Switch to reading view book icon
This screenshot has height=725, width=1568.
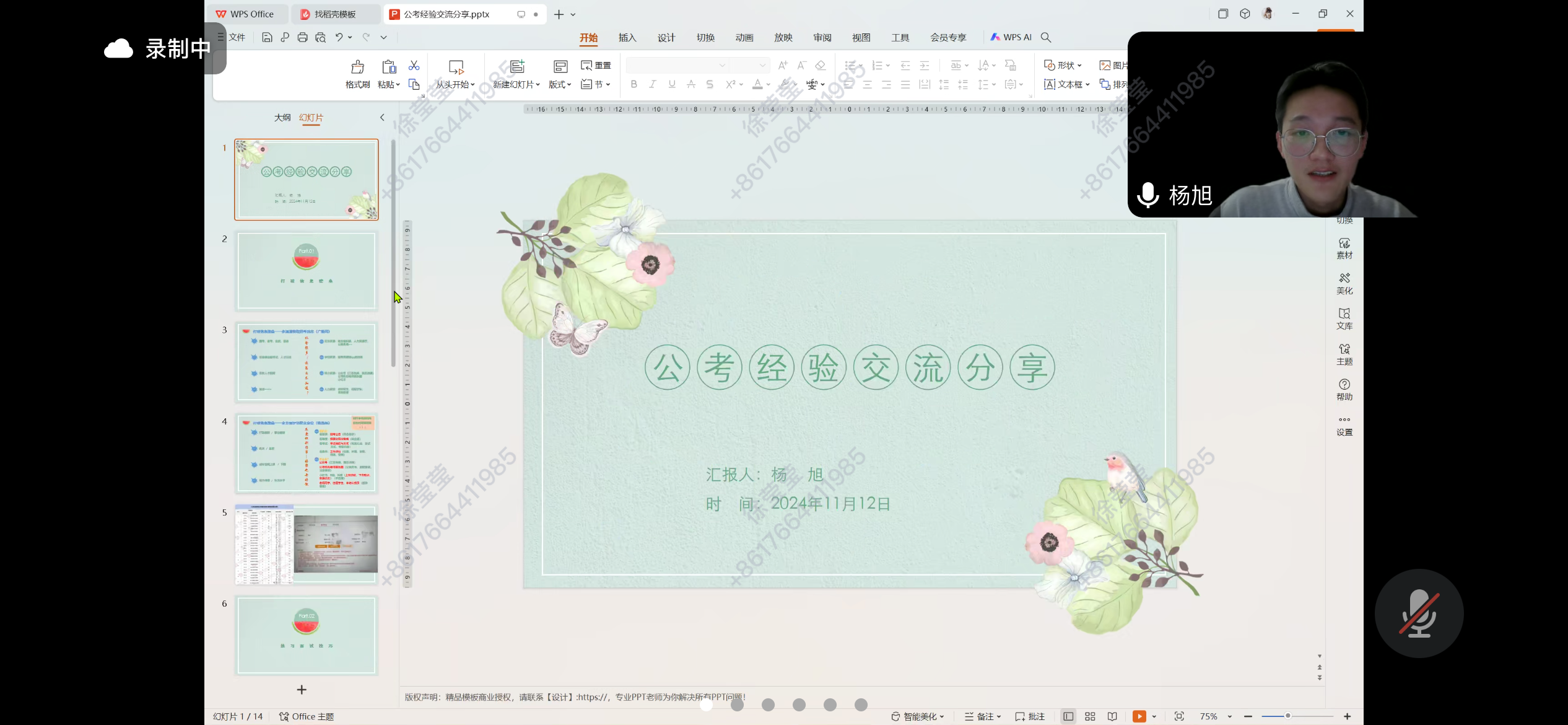[1112, 716]
